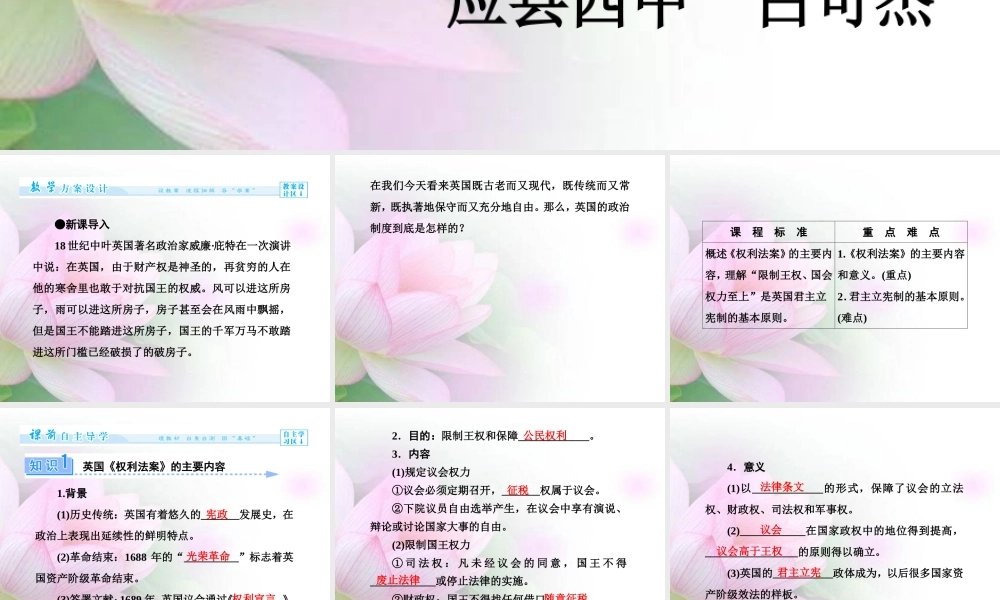The height and width of the screenshot is (600, 1000).
Task: Click the 4. 意义 heading
Action: click(746, 467)
